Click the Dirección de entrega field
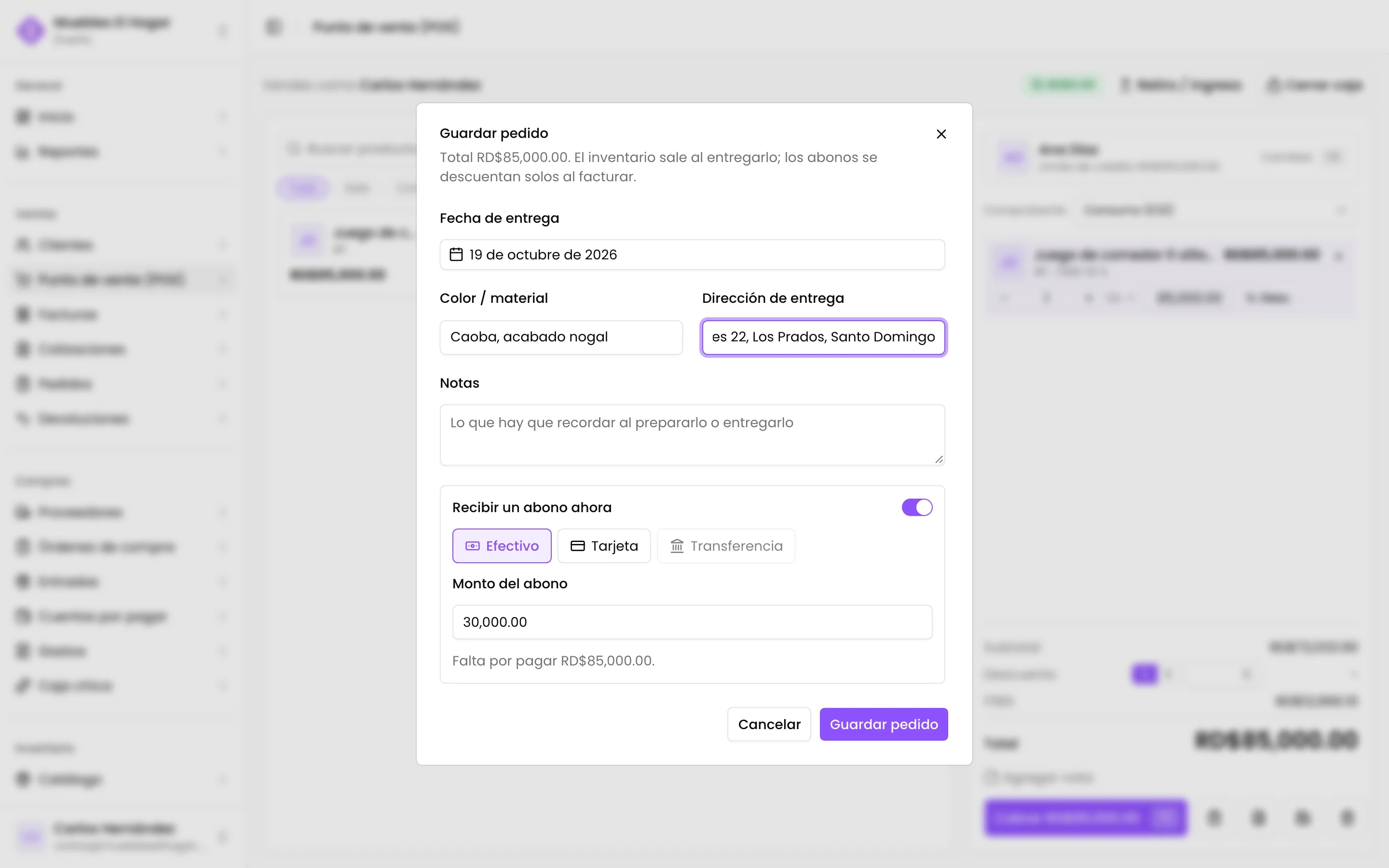The width and height of the screenshot is (1389, 868). click(824, 337)
